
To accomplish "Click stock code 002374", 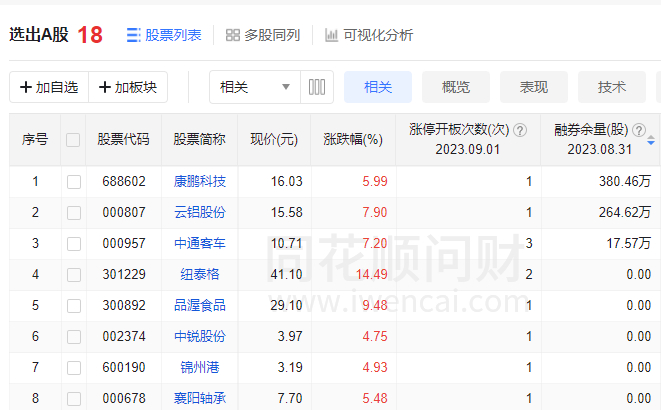I will 124,337.
